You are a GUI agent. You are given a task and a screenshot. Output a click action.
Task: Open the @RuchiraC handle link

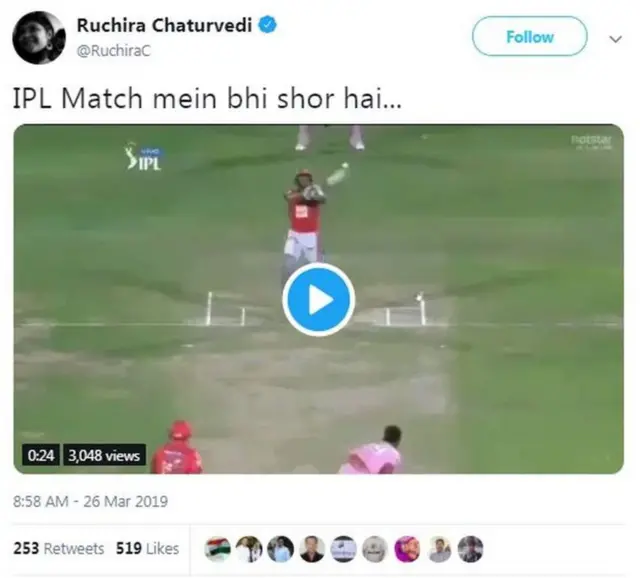coord(113,51)
